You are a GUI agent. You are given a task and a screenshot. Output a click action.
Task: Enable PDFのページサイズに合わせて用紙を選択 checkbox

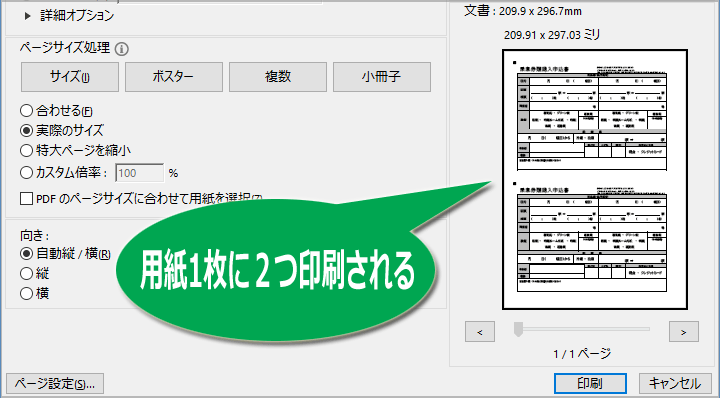click(x=27, y=198)
